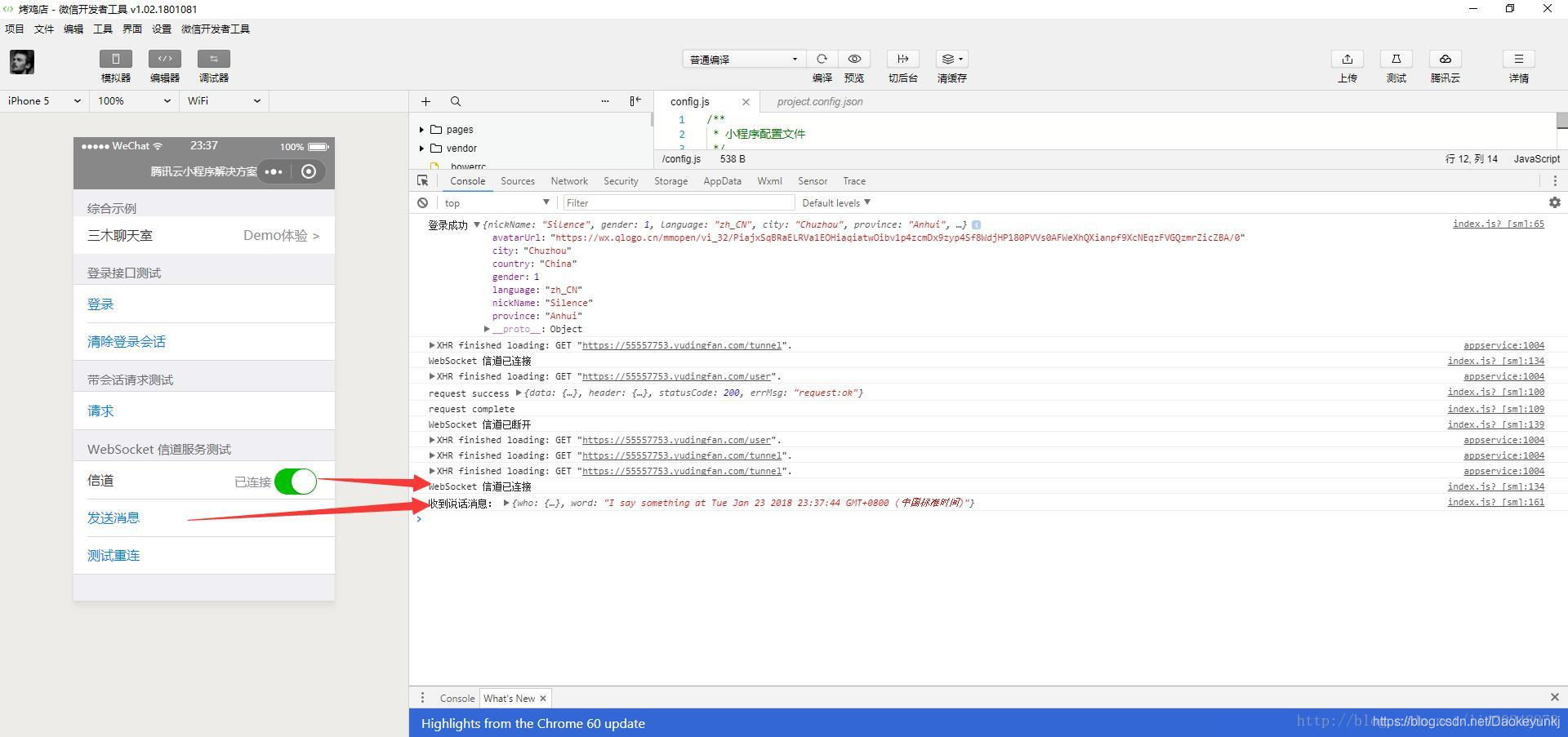Viewport: 1568px width, 737px height.
Task: Close What's New drawer tab
Action: [543, 699]
